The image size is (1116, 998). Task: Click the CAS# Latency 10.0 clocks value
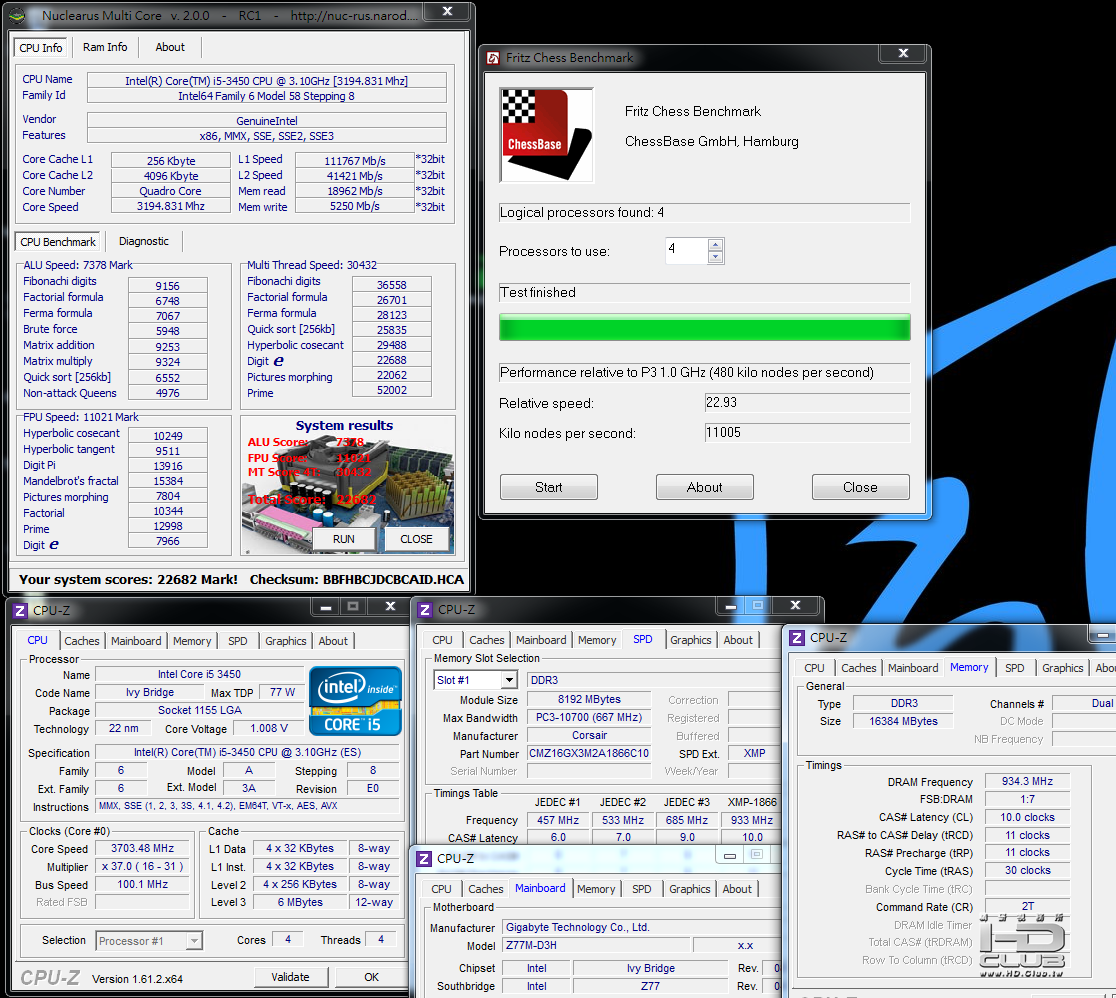click(x=1027, y=817)
